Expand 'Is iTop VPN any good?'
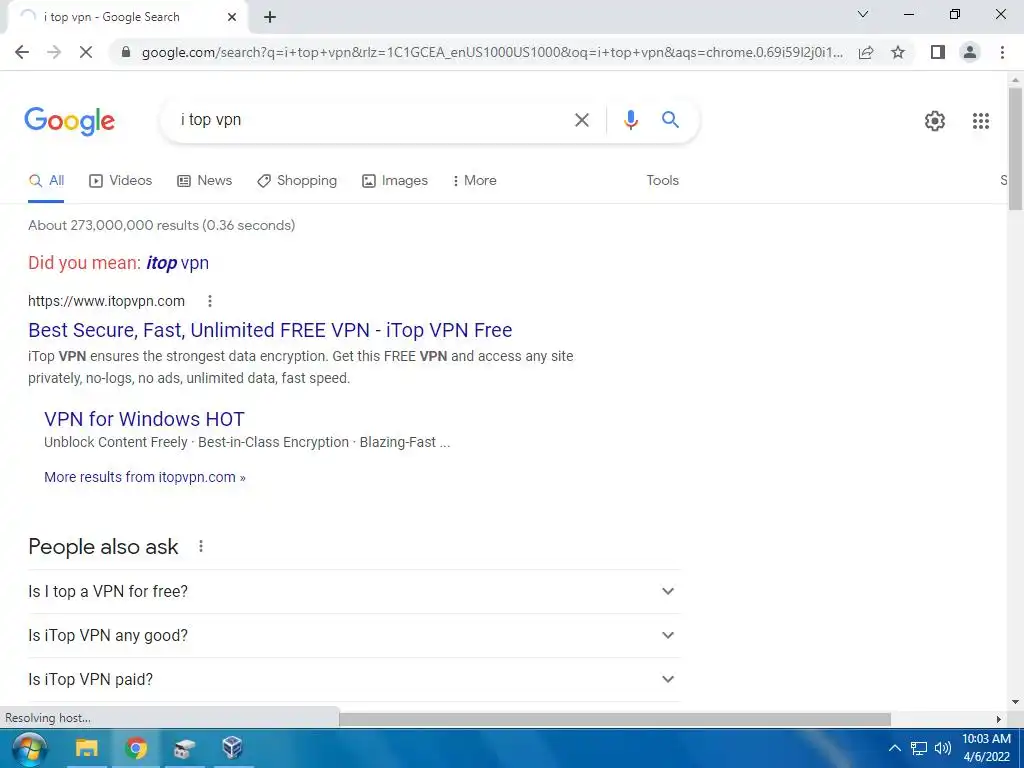The image size is (1024, 768). pyautogui.click(x=354, y=635)
